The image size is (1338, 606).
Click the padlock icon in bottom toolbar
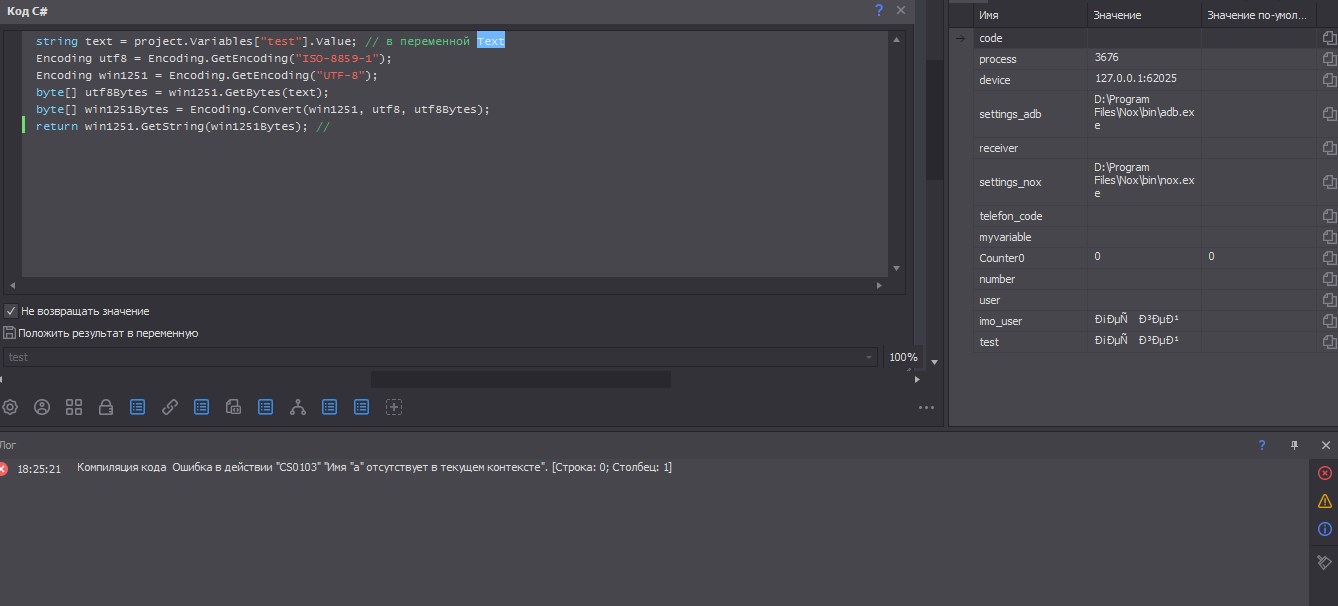tap(105, 407)
